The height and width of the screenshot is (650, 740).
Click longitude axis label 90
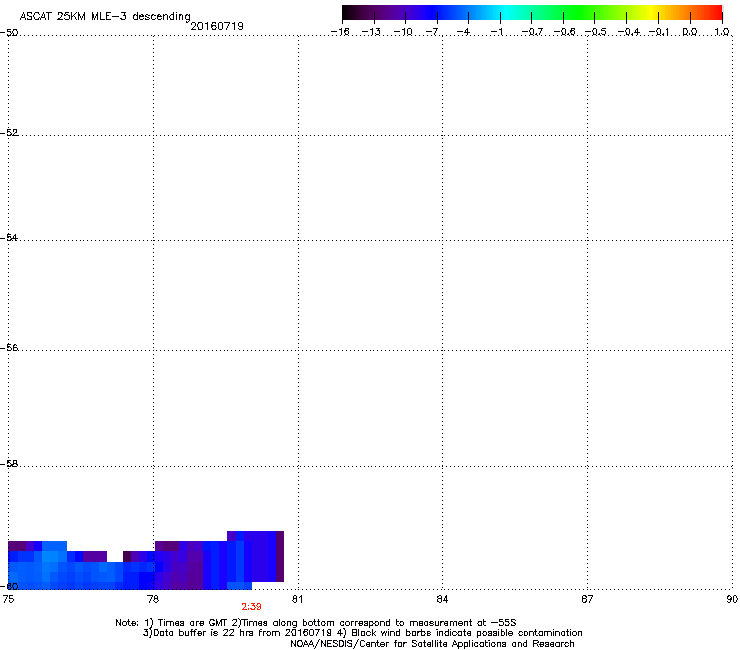tap(732, 599)
